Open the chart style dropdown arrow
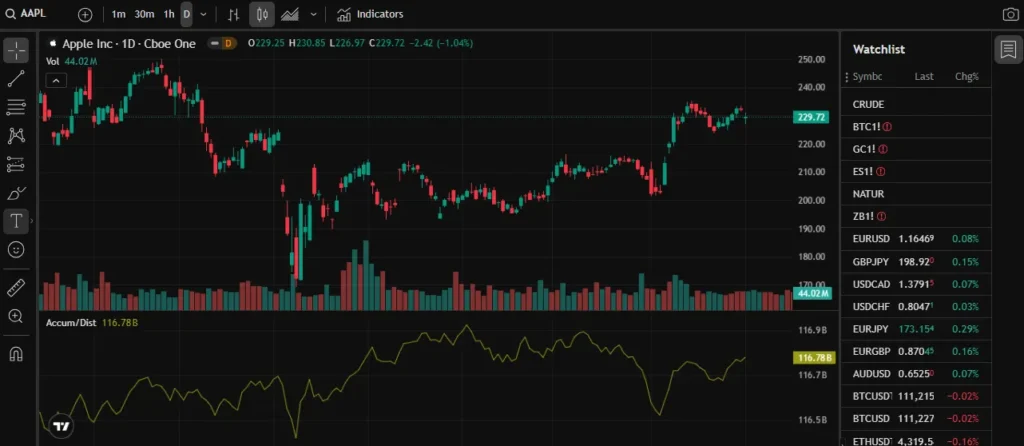 click(x=314, y=15)
